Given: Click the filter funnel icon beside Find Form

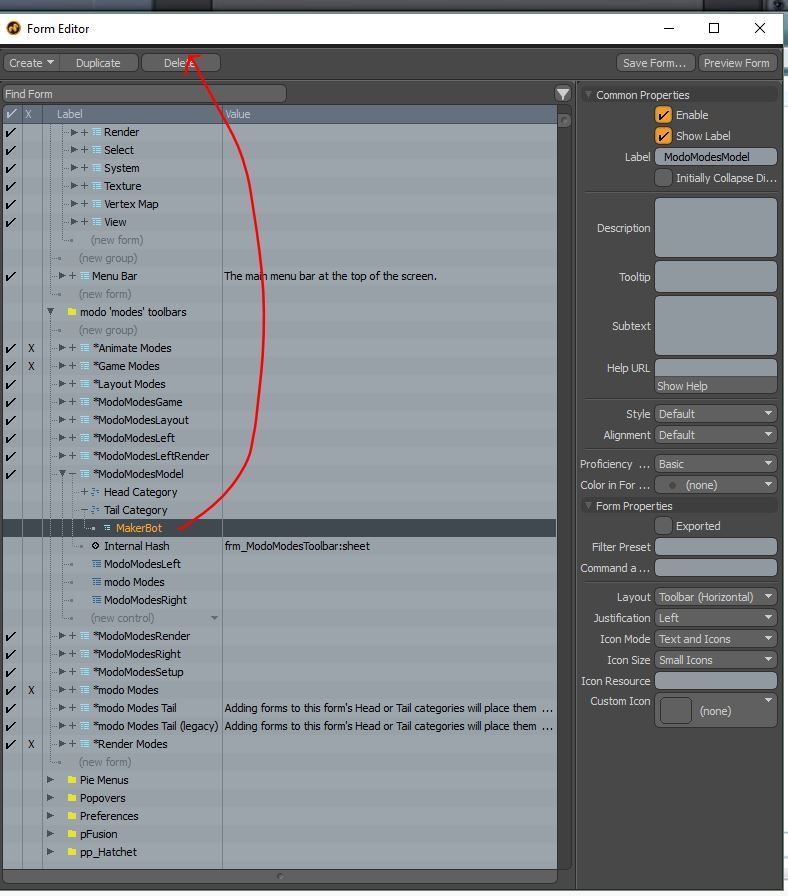Looking at the screenshot, I should pyautogui.click(x=563, y=94).
